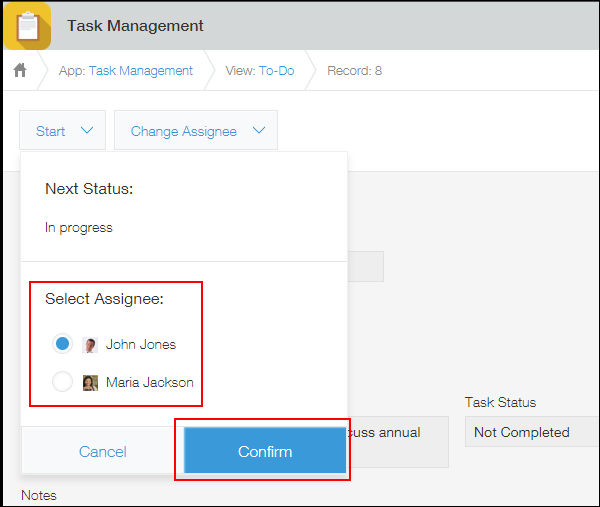Choose the Maria Jackson radio button
Image resolution: width=600 pixels, height=507 pixels.
tap(62, 382)
